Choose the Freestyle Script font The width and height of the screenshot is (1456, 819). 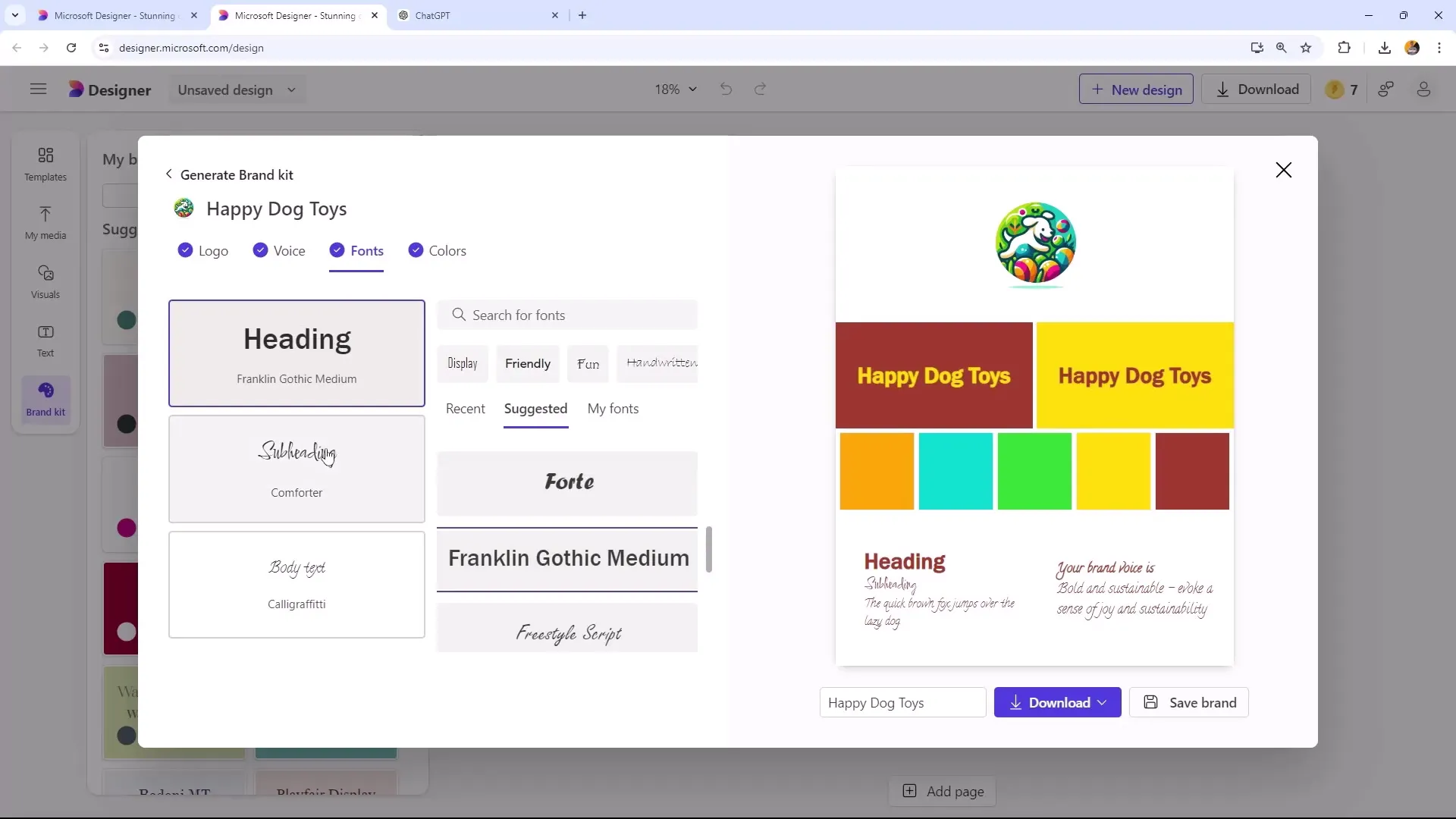click(x=567, y=628)
